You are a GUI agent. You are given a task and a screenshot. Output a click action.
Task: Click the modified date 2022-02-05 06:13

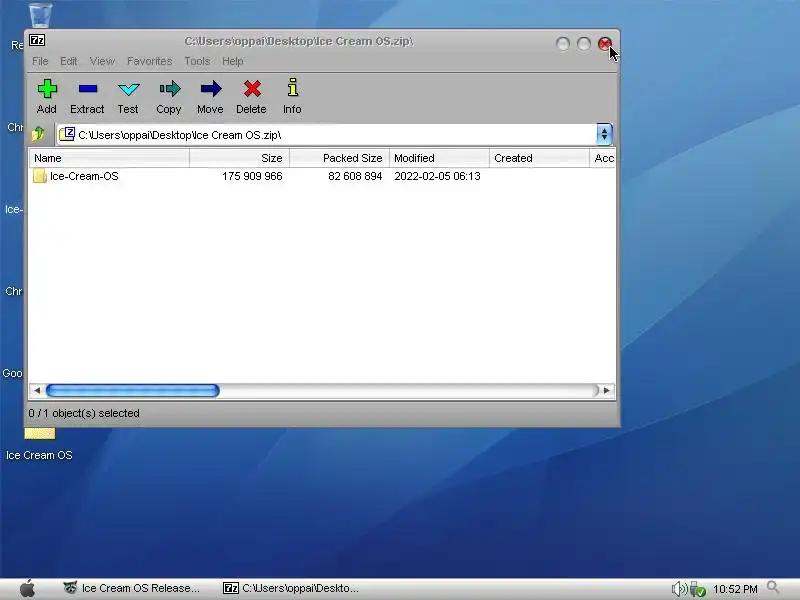point(437,176)
